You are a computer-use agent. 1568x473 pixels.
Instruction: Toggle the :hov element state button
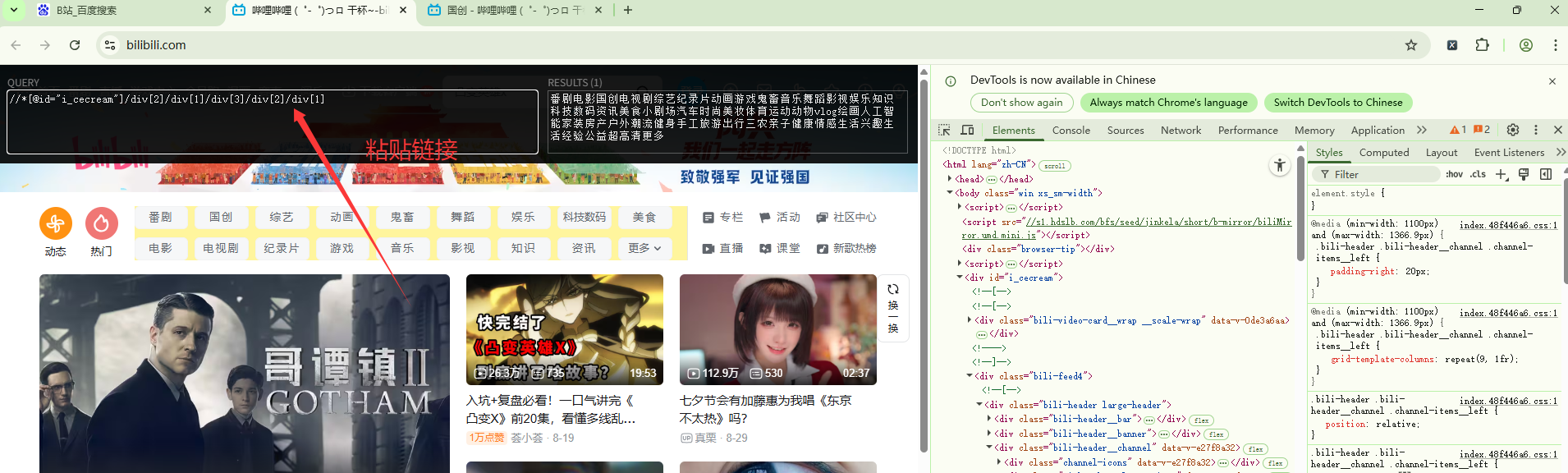point(1454,174)
